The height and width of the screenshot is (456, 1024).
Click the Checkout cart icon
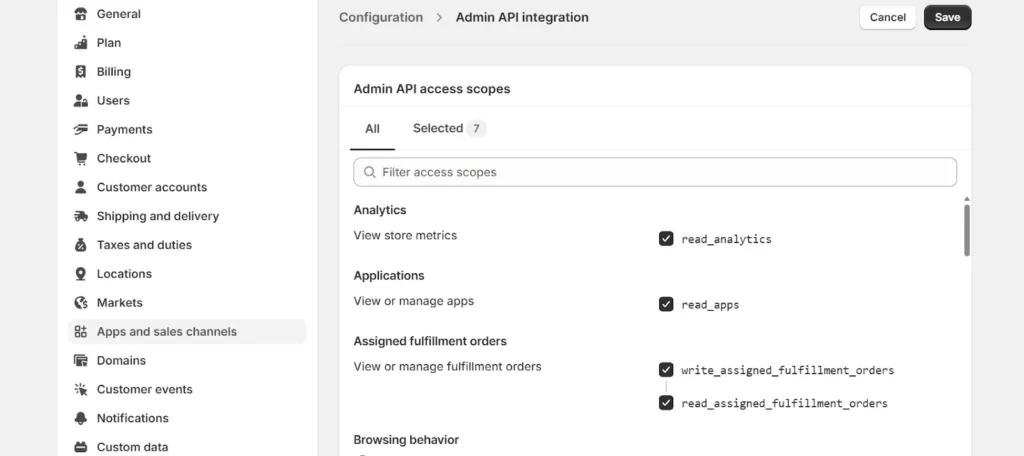(81, 158)
